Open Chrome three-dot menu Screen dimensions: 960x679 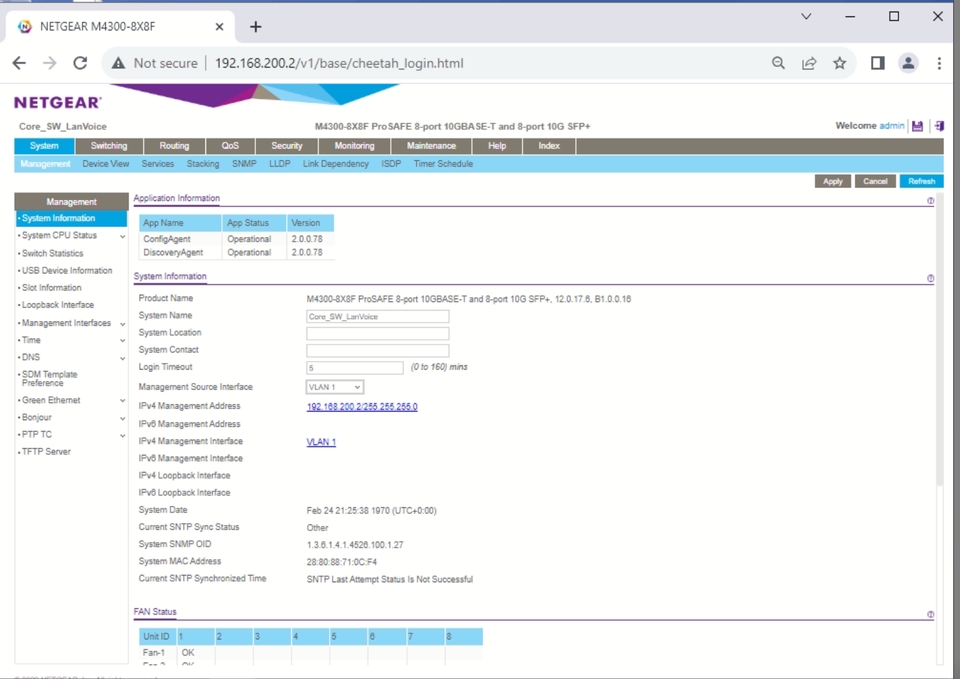[x=939, y=63]
